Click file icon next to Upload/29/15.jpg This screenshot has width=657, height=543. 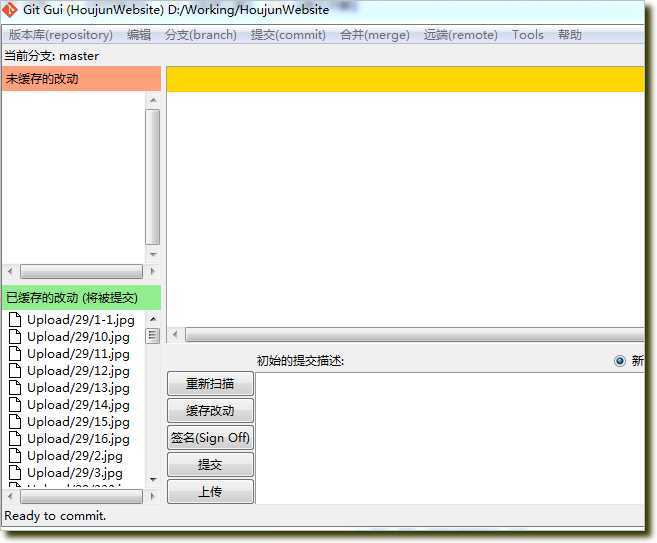tap(15, 421)
